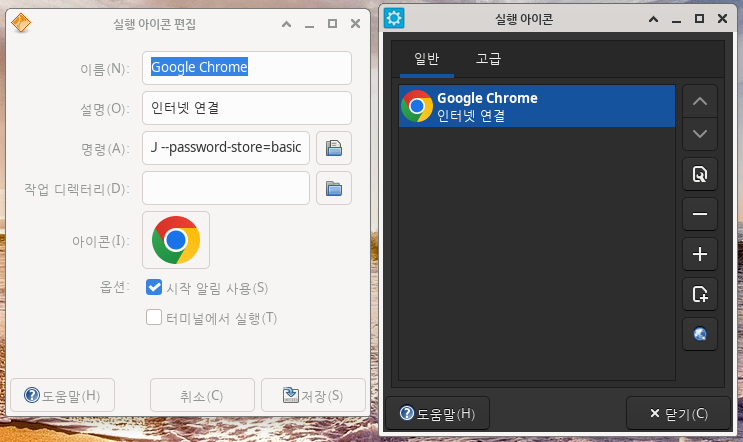The image size is (743, 442).
Task: Create a new empty launcher item
Action: point(699,294)
